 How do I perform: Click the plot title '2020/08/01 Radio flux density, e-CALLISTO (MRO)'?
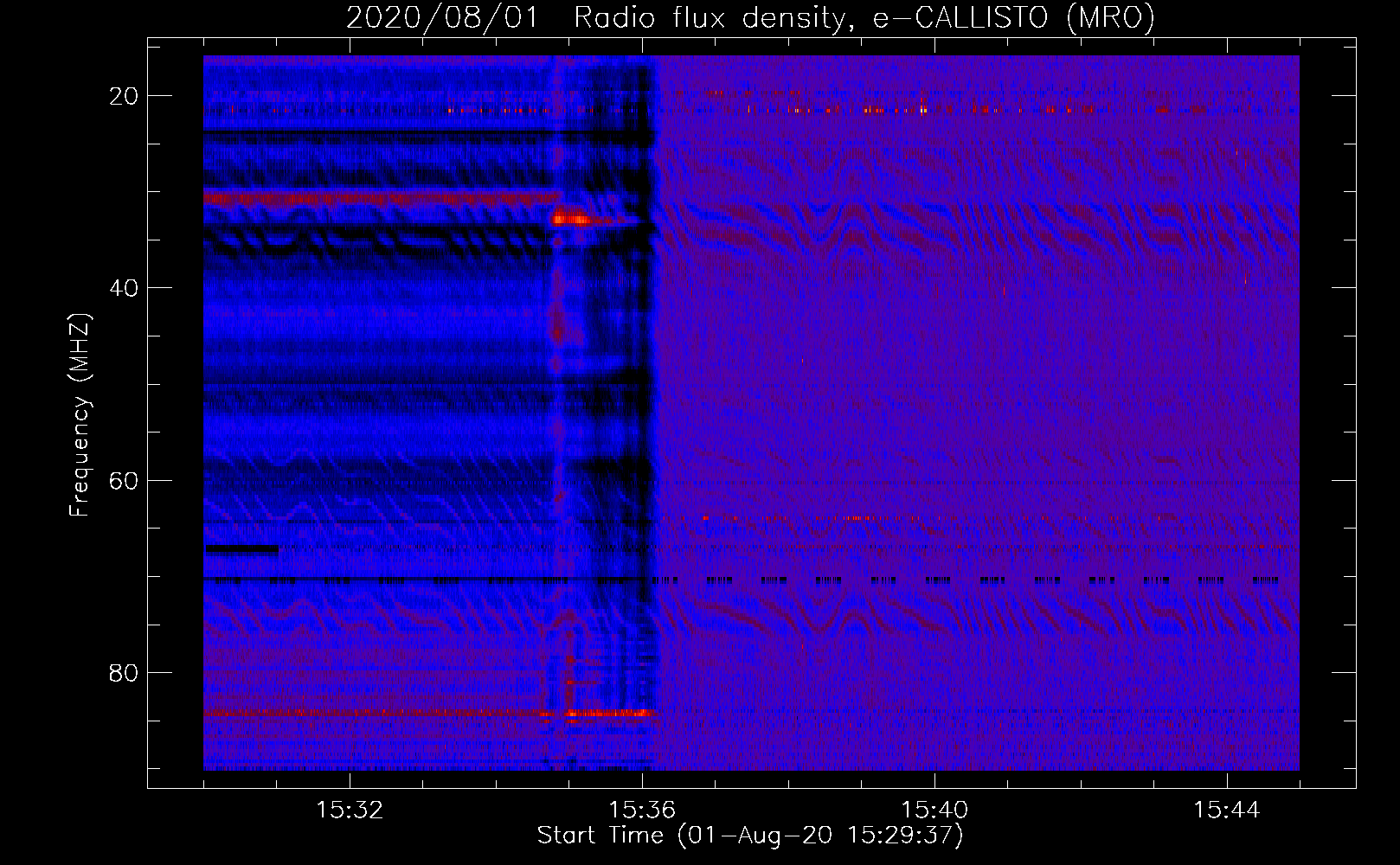750,18
